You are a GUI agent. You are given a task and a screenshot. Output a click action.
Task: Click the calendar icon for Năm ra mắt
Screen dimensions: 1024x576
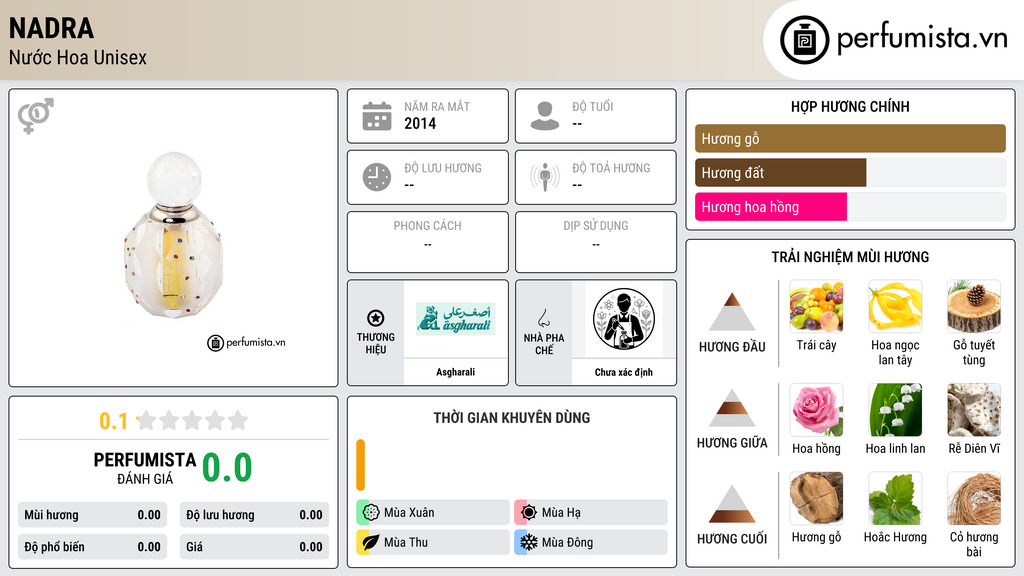coord(377,116)
